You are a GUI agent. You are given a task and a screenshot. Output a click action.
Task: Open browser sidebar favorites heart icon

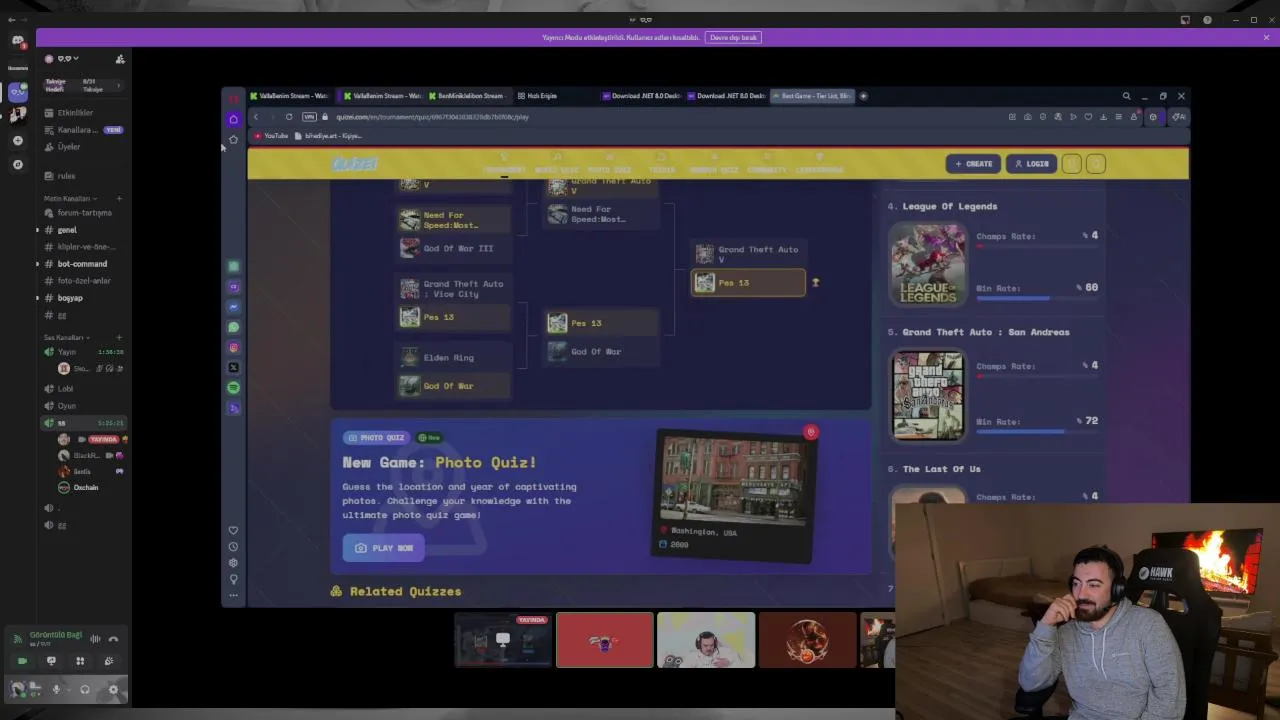pyautogui.click(x=233, y=530)
